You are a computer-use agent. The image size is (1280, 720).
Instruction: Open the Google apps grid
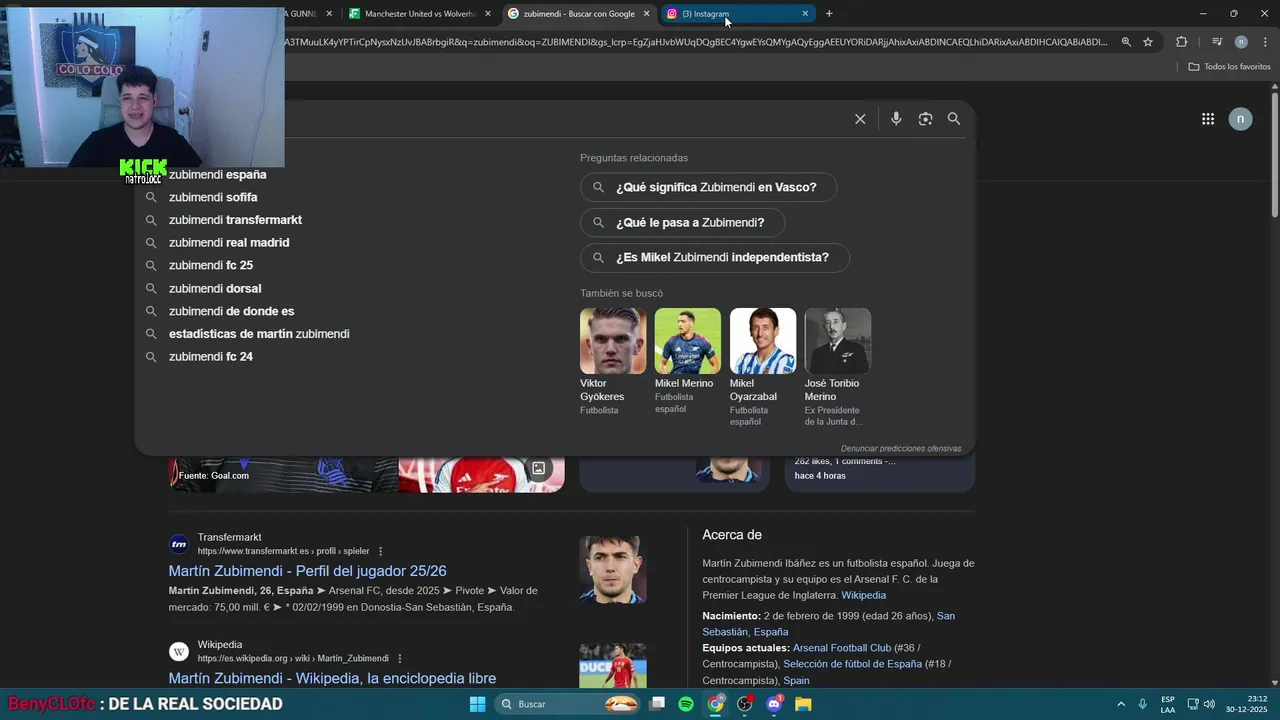(x=1208, y=119)
